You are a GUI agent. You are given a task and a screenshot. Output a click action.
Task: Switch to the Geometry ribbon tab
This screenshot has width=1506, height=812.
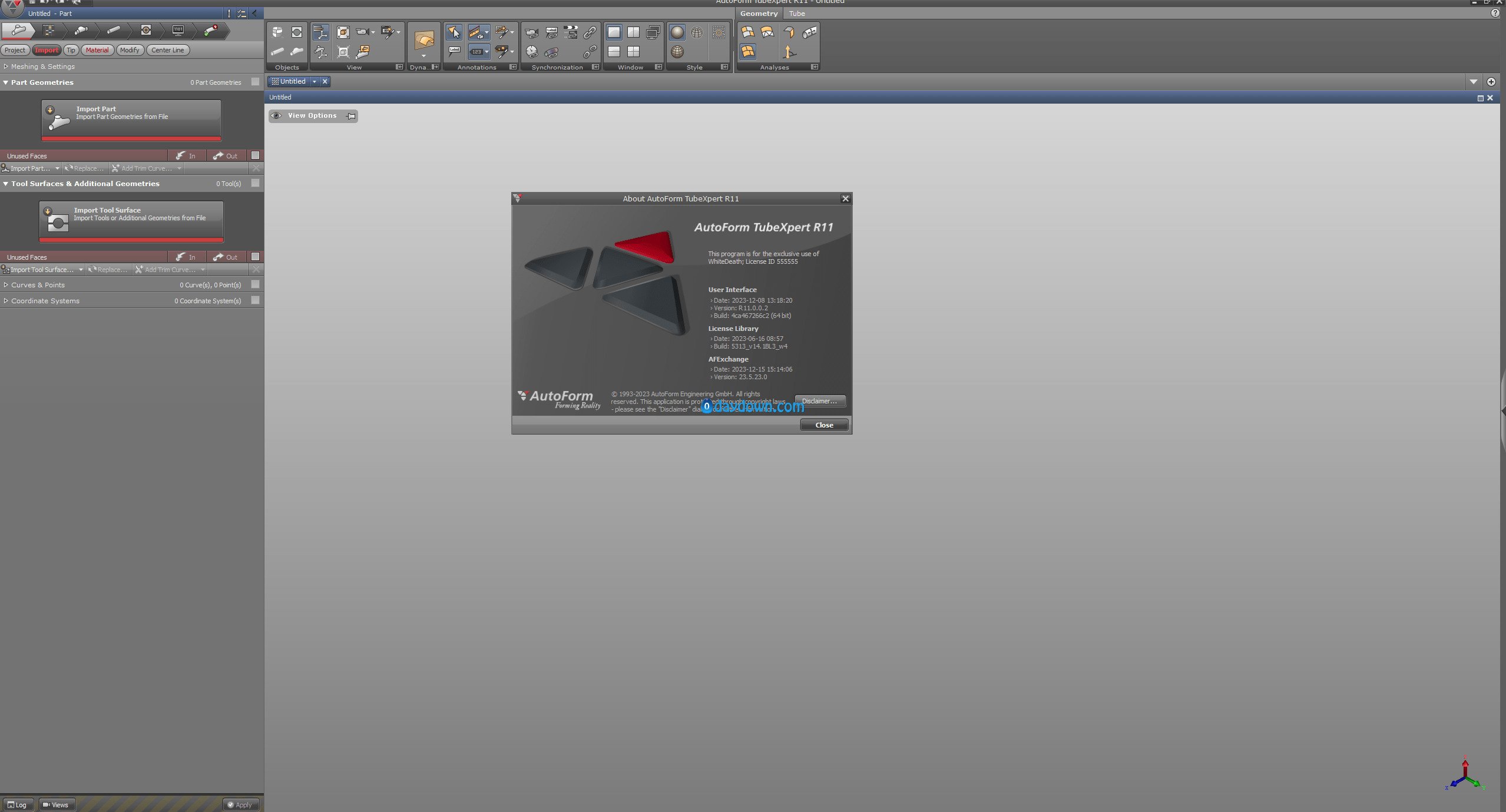(759, 14)
